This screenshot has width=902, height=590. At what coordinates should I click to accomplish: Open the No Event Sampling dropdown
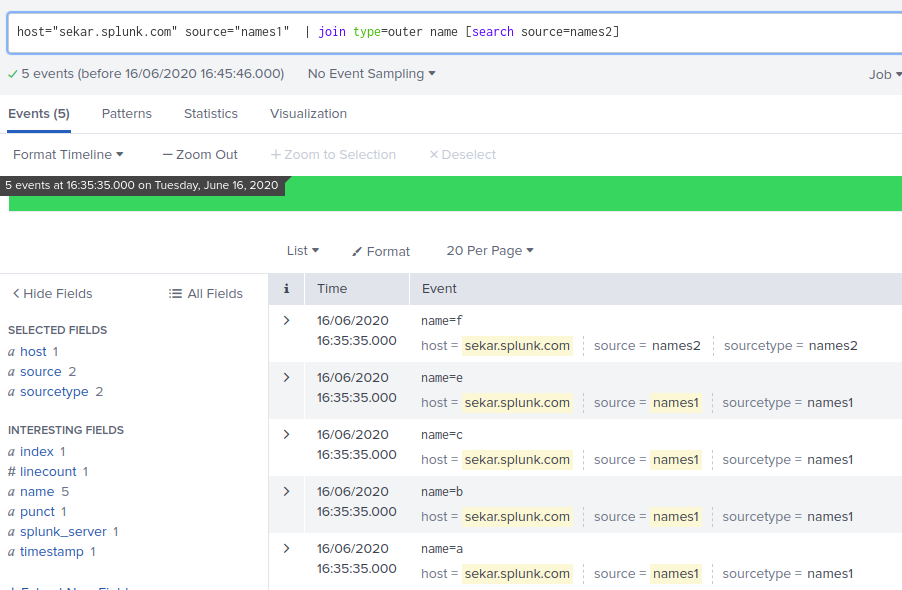pyautogui.click(x=372, y=74)
